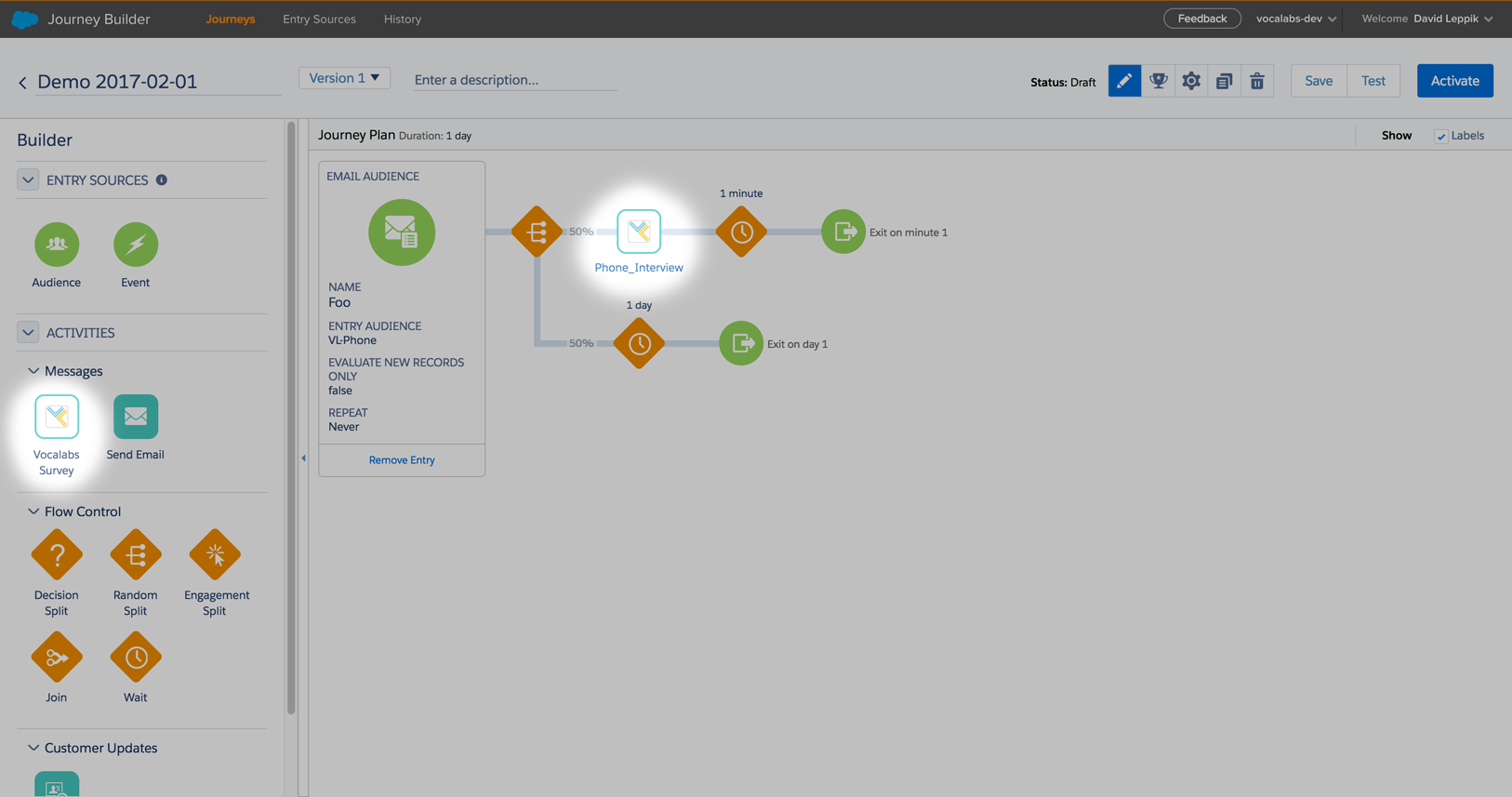The image size is (1512, 797).
Task: Click the Send Email activity icon
Action: coord(136,417)
